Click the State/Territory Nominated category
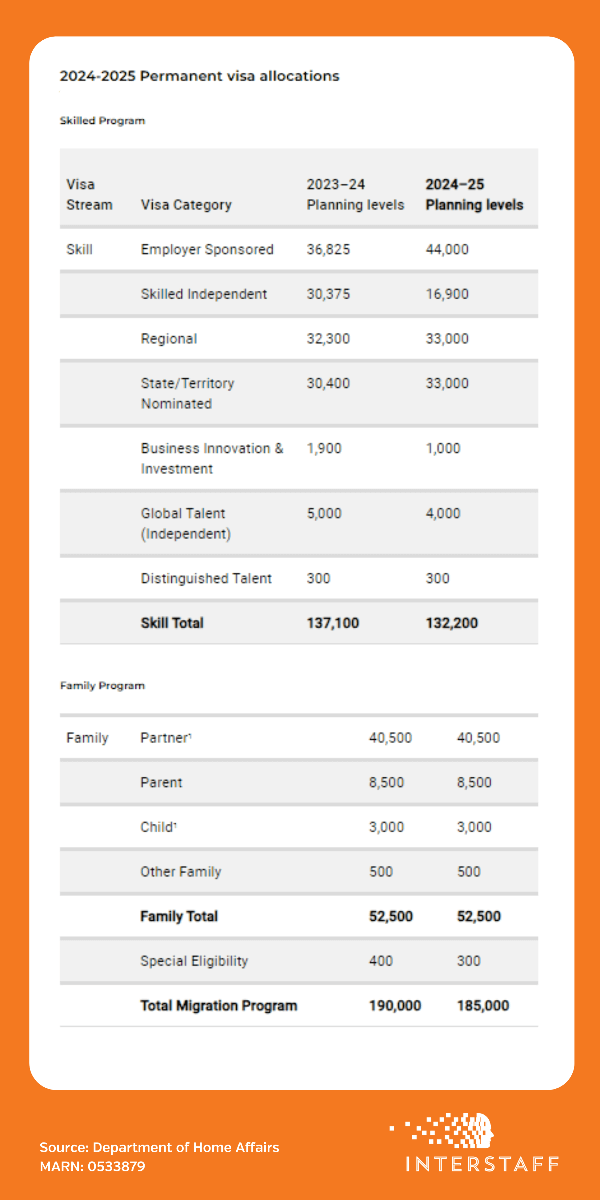 188,393
